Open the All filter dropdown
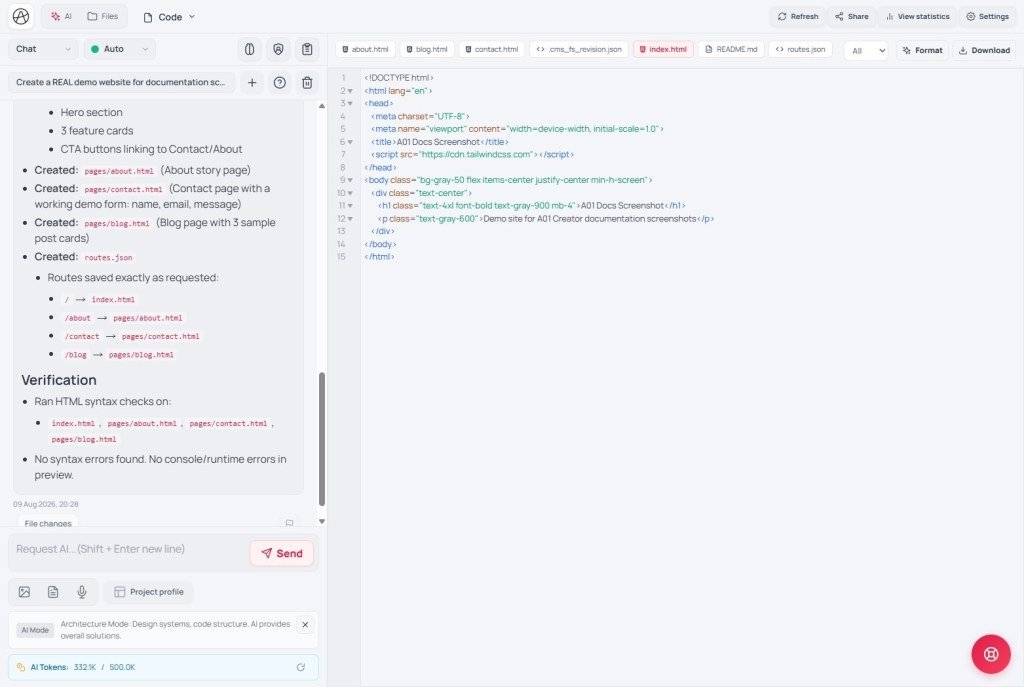 click(866, 50)
